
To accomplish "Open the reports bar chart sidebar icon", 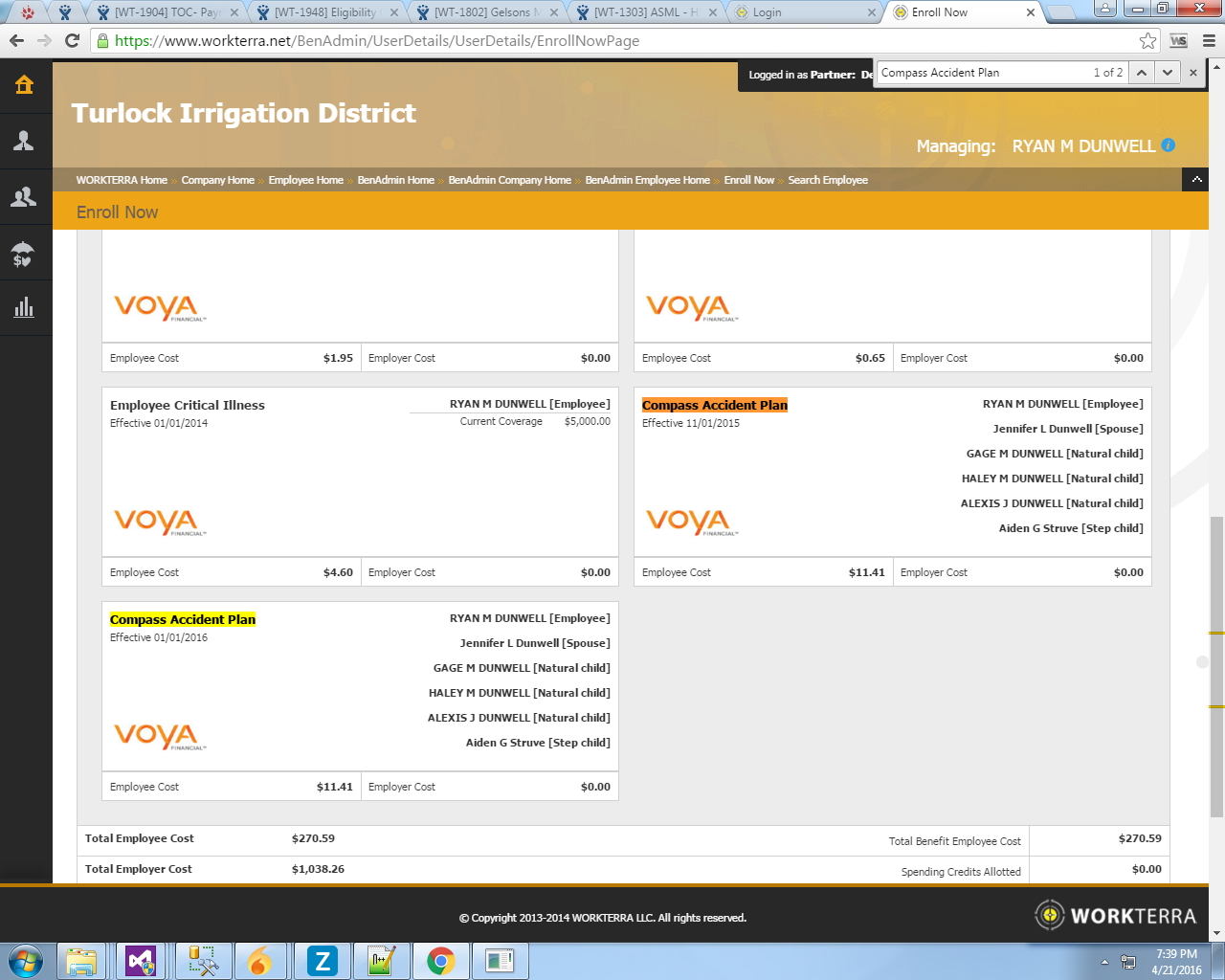I will click(24, 307).
